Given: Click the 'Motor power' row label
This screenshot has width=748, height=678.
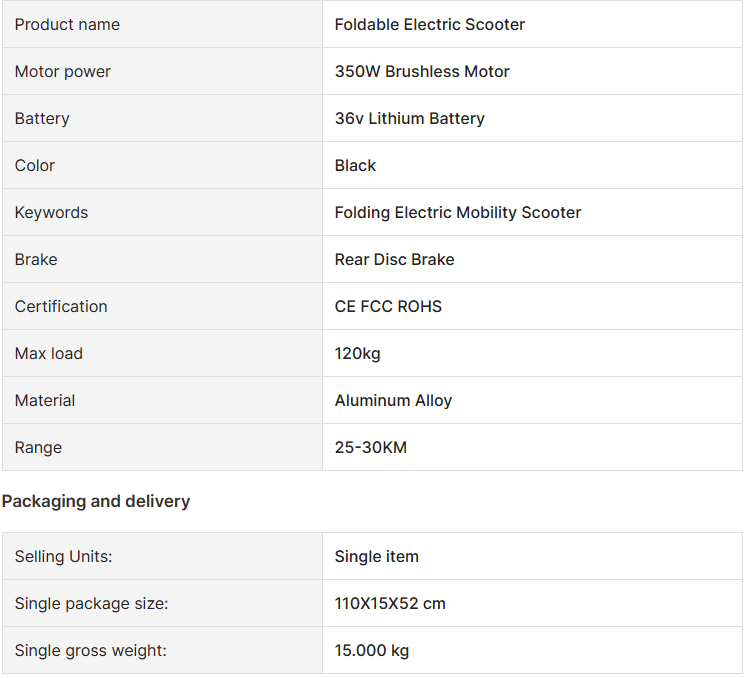Looking at the screenshot, I should [x=63, y=71].
